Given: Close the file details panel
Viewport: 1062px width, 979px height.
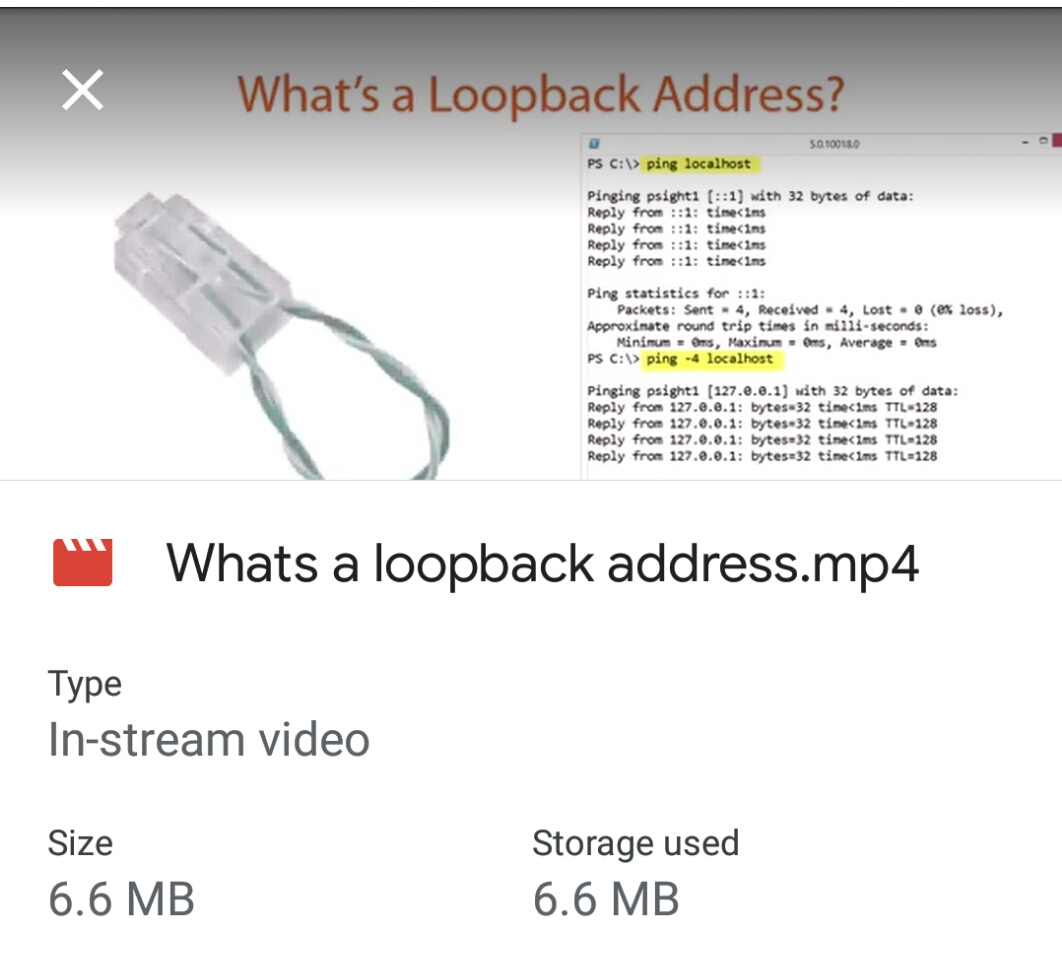Looking at the screenshot, I should tap(83, 89).
